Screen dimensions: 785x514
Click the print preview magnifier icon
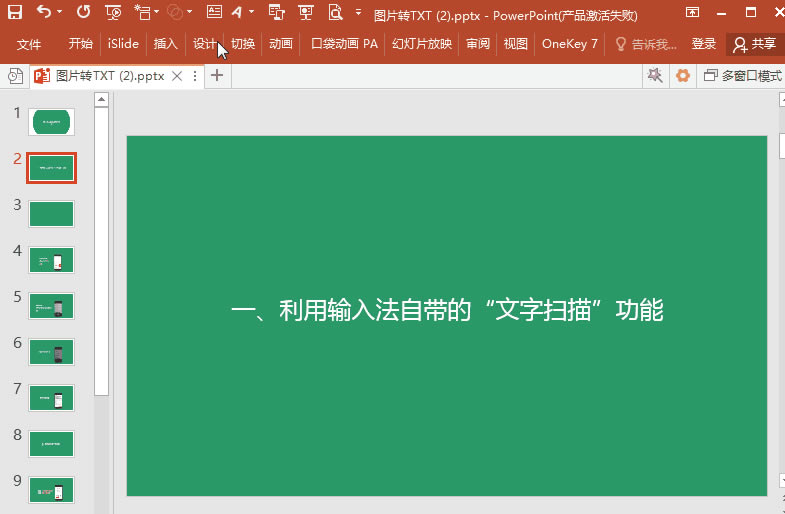tap(334, 13)
